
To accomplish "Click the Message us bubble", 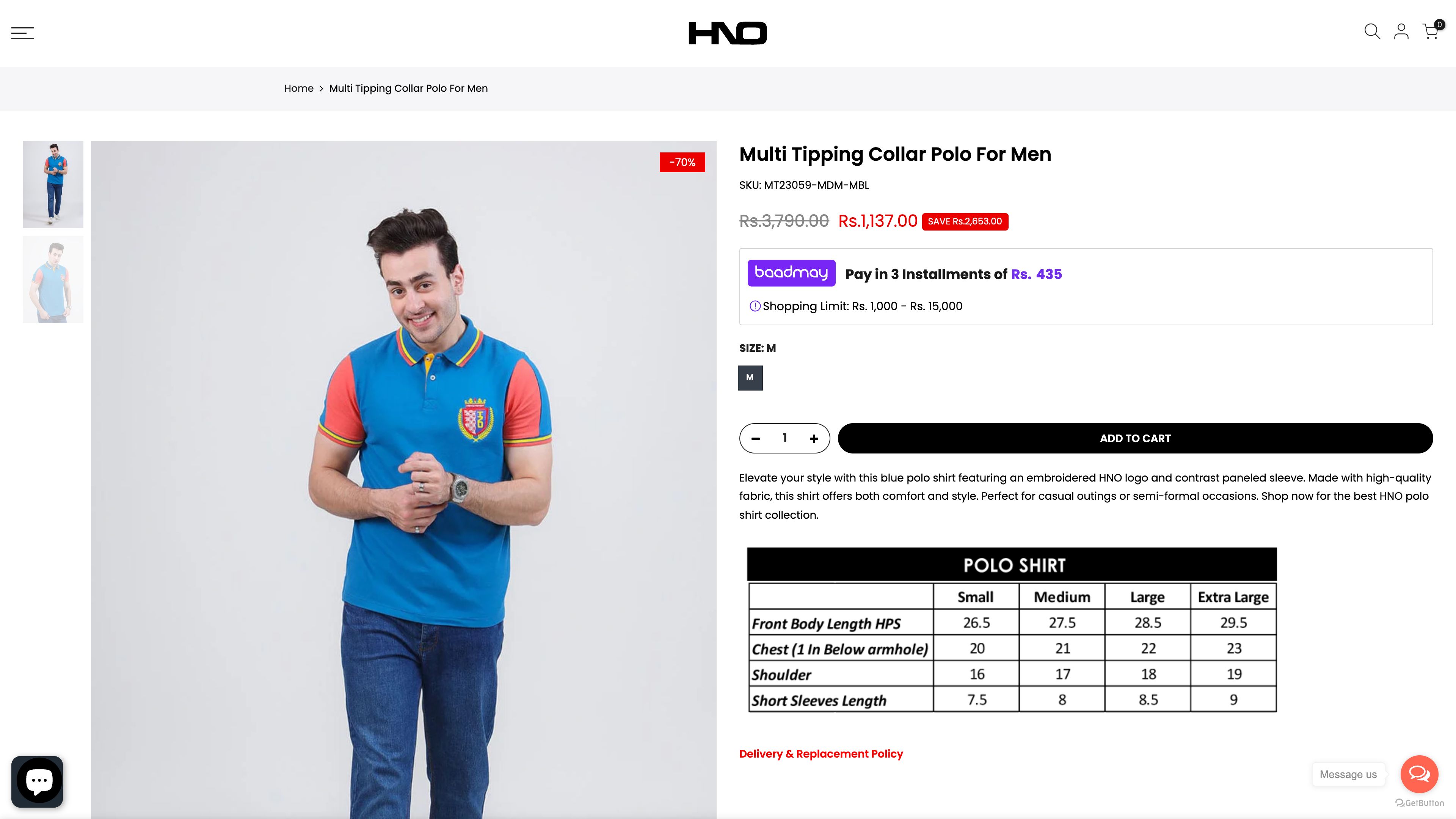I will click(1348, 774).
